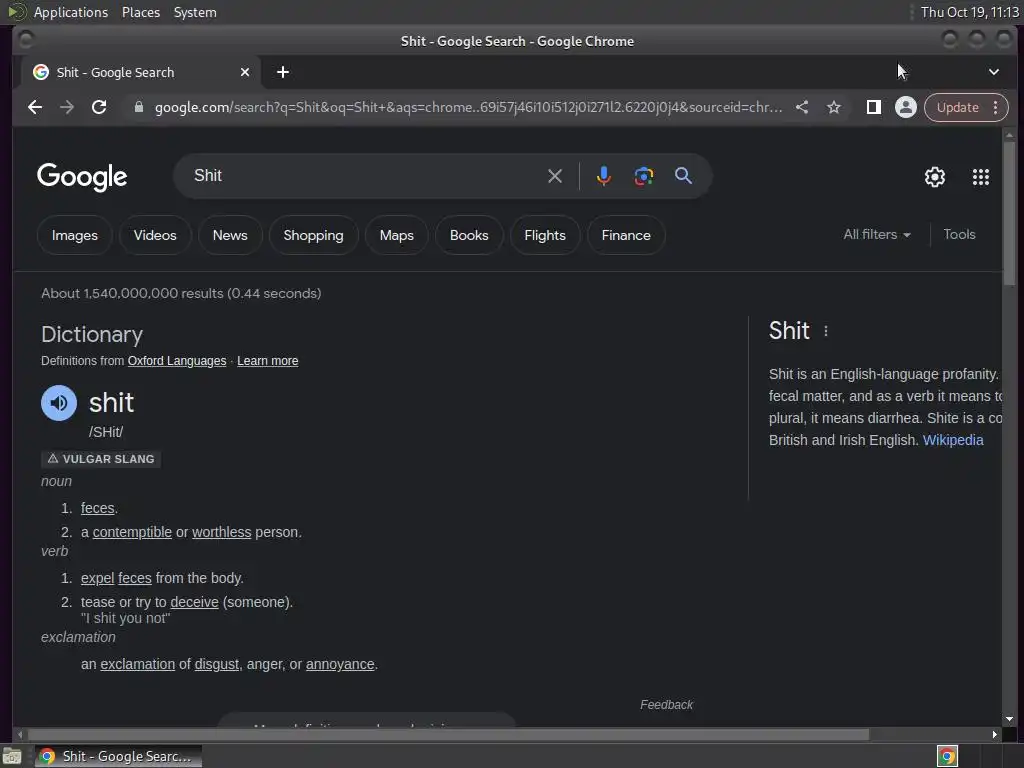Open the System menu

[195, 12]
